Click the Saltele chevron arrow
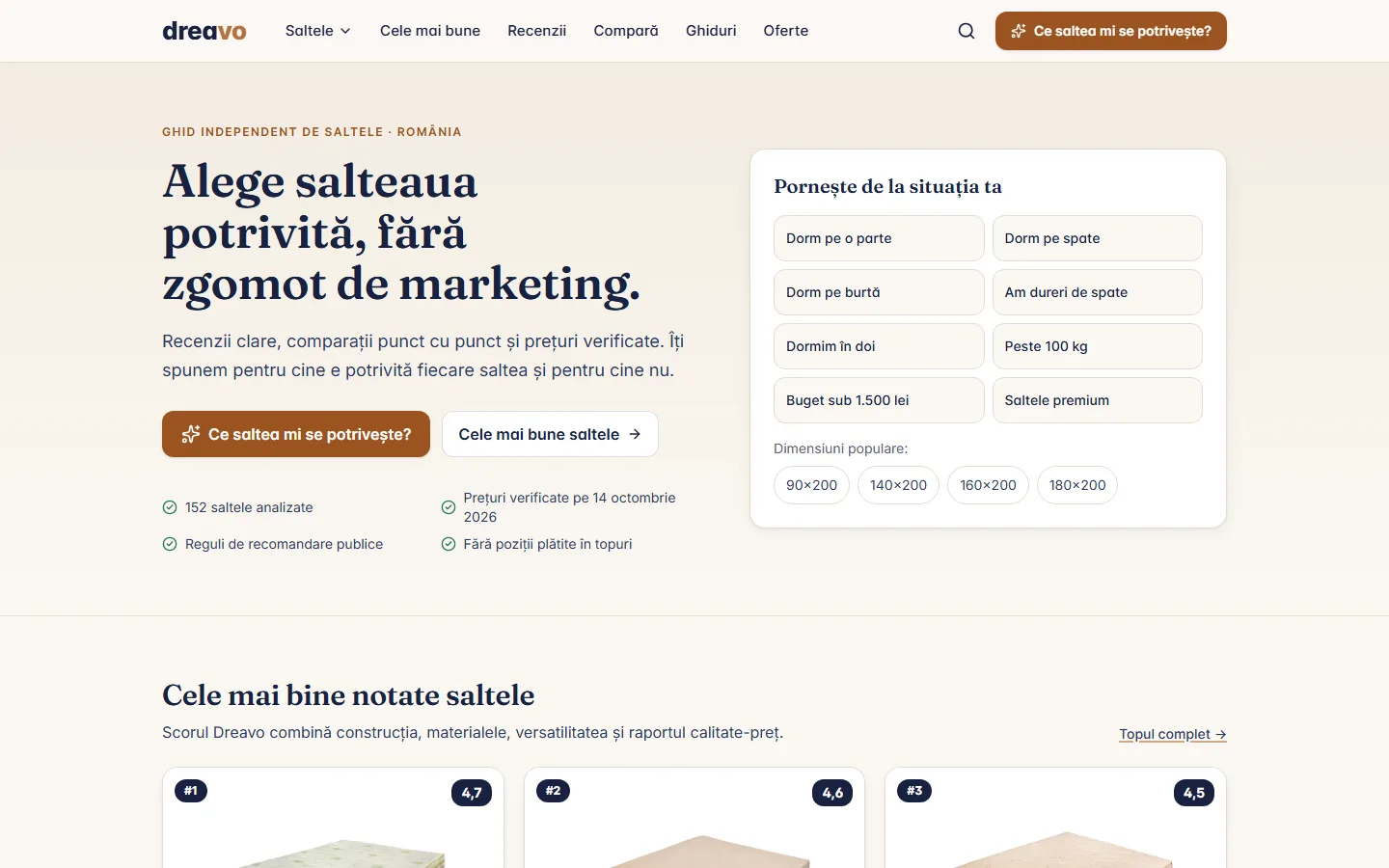This screenshot has width=1389, height=868. (x=345, y=31)
